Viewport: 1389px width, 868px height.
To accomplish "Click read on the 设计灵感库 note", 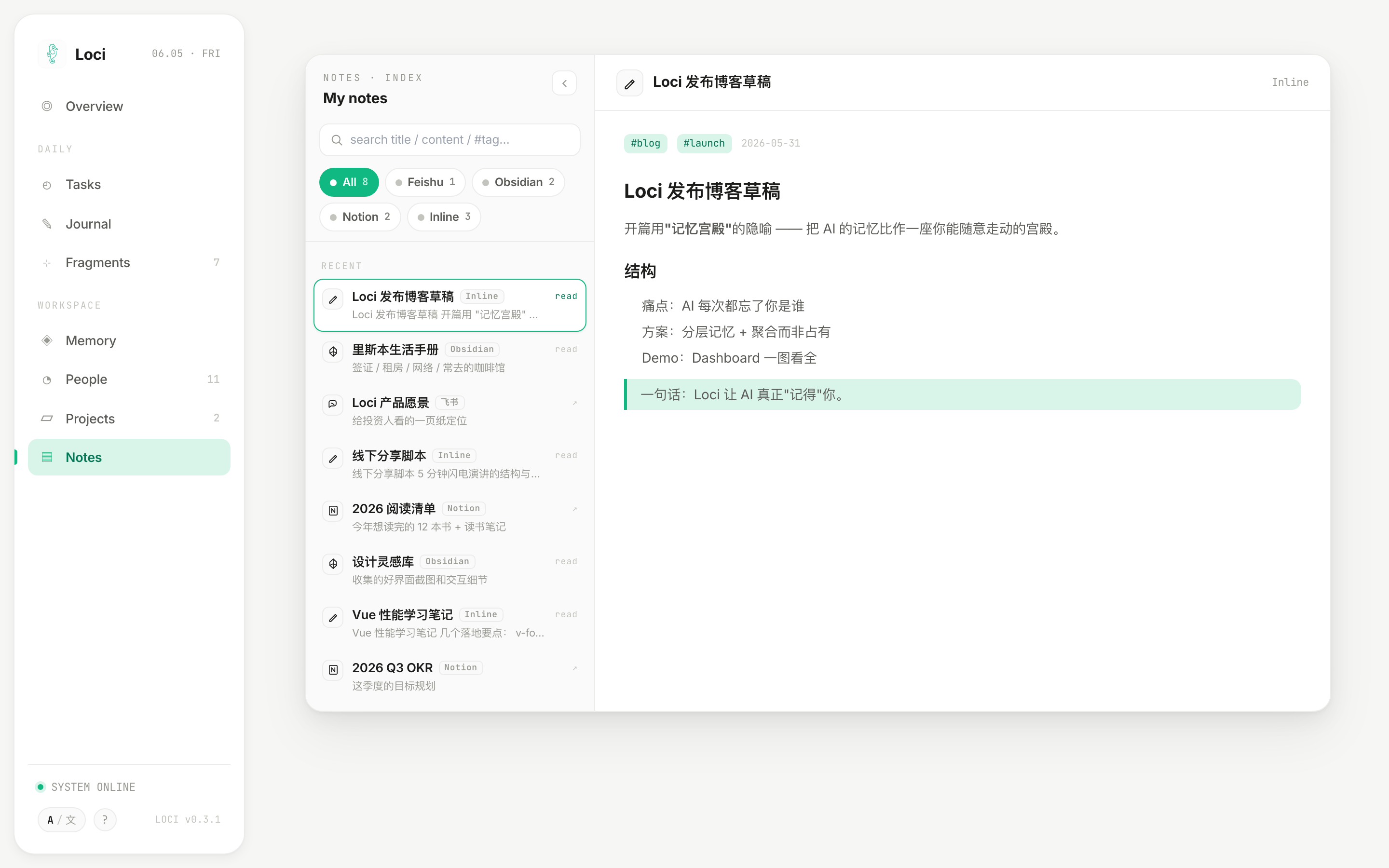I will pyautogui.click(x=566, y=561).
